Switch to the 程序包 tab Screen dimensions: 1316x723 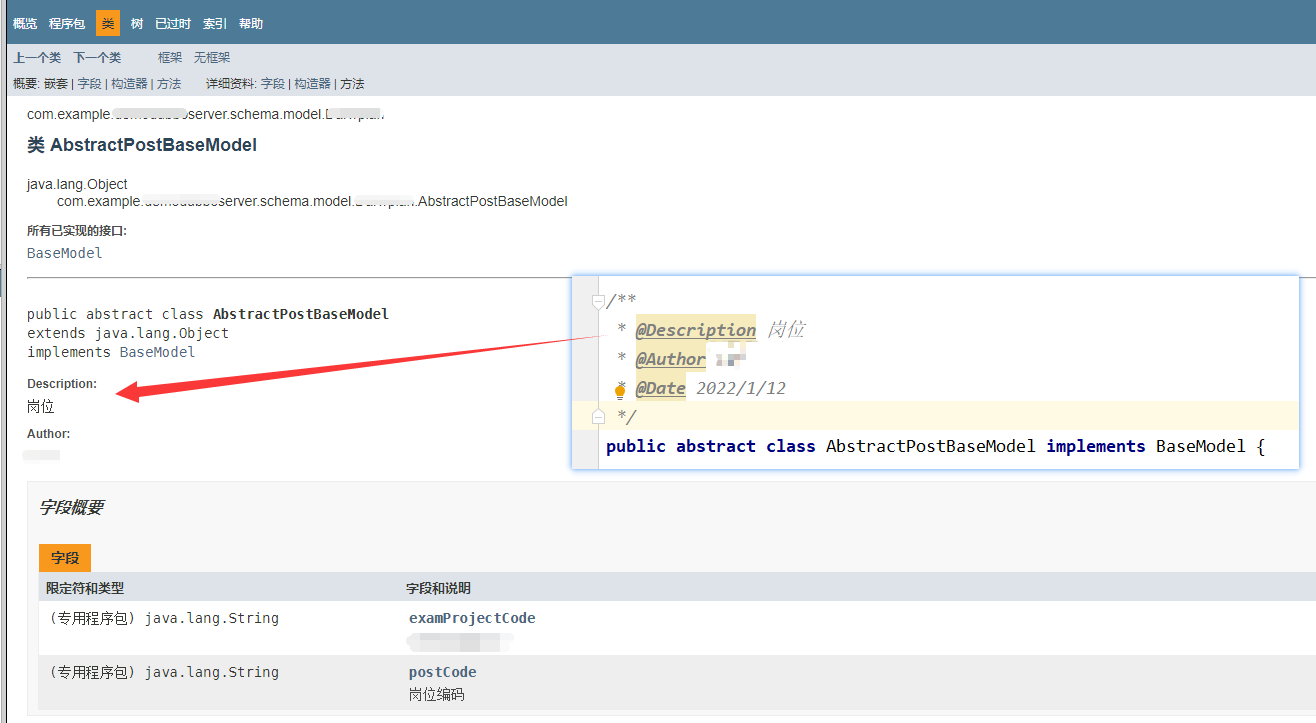[x=66, y=22]
